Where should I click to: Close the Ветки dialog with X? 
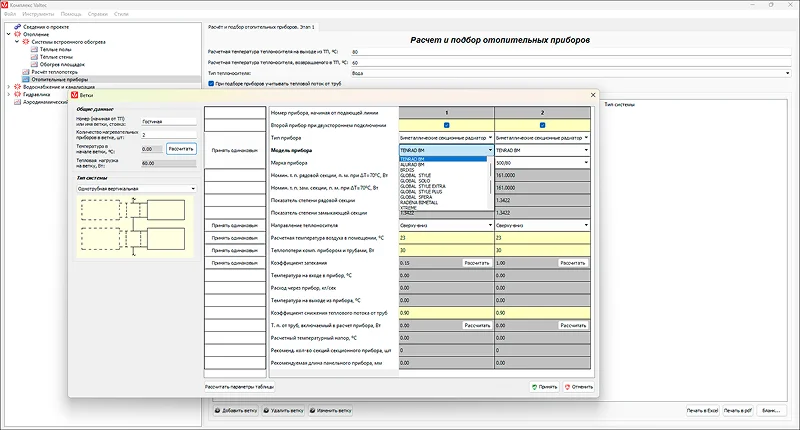pos(592,95)
